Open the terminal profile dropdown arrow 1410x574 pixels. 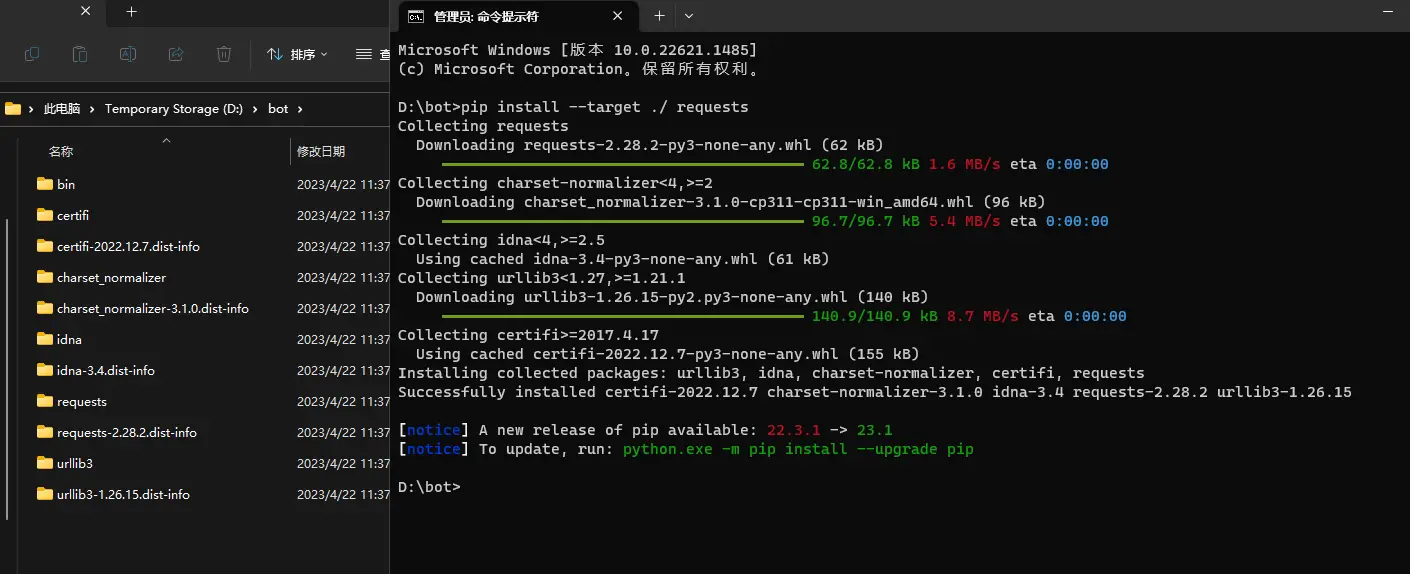pyautogui.click(x=689, y=16)
